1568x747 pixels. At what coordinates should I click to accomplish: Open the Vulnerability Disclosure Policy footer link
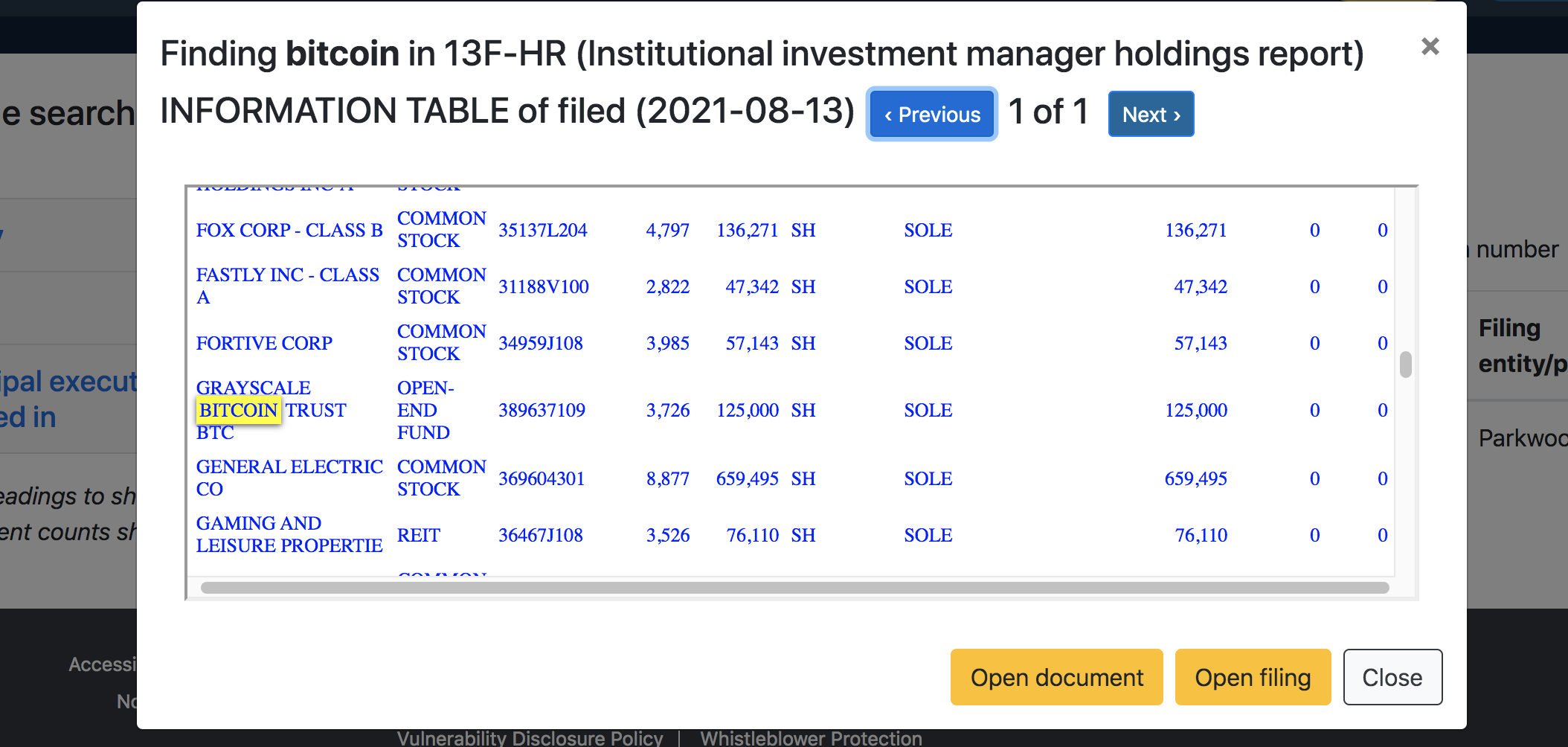[x=530, y=737]
